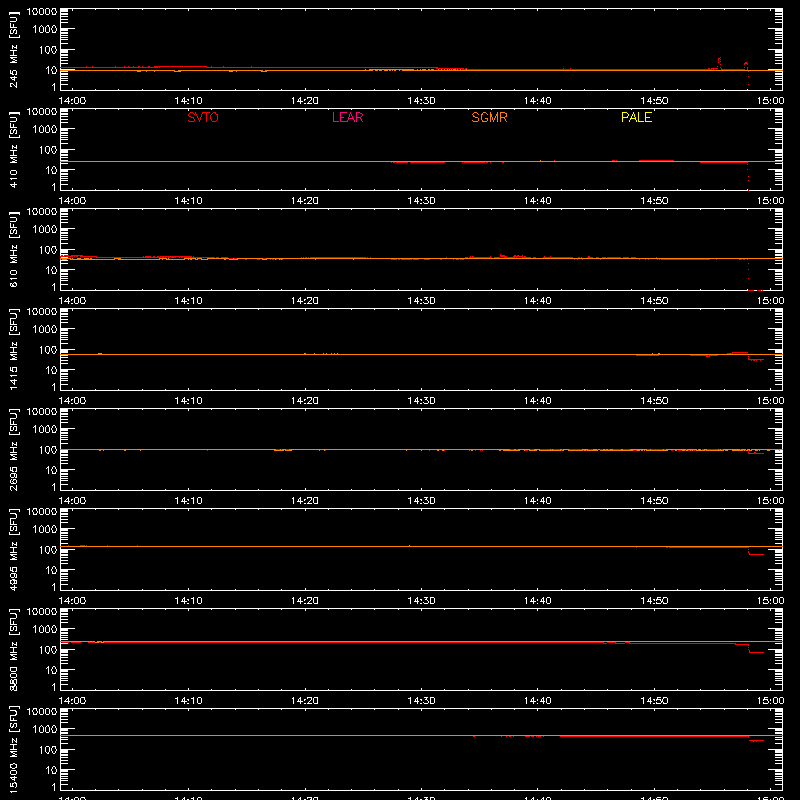Click the 10000 y-axis label of the 245 MHz plot

(42, 12)
